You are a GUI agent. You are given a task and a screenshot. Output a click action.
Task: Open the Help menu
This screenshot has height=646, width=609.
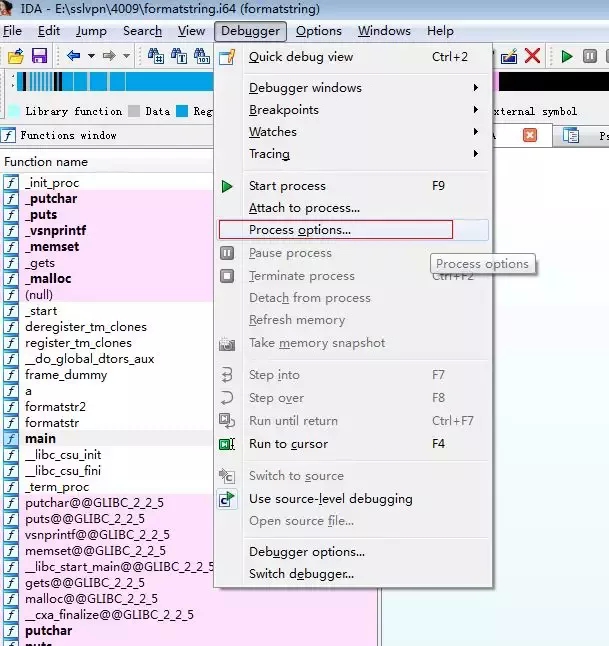pyautogui.click(x=440, y=31)
